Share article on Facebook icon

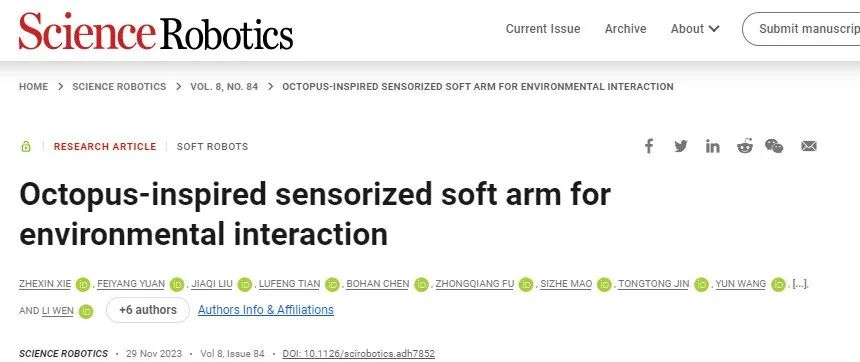click(x=649, y=146)
